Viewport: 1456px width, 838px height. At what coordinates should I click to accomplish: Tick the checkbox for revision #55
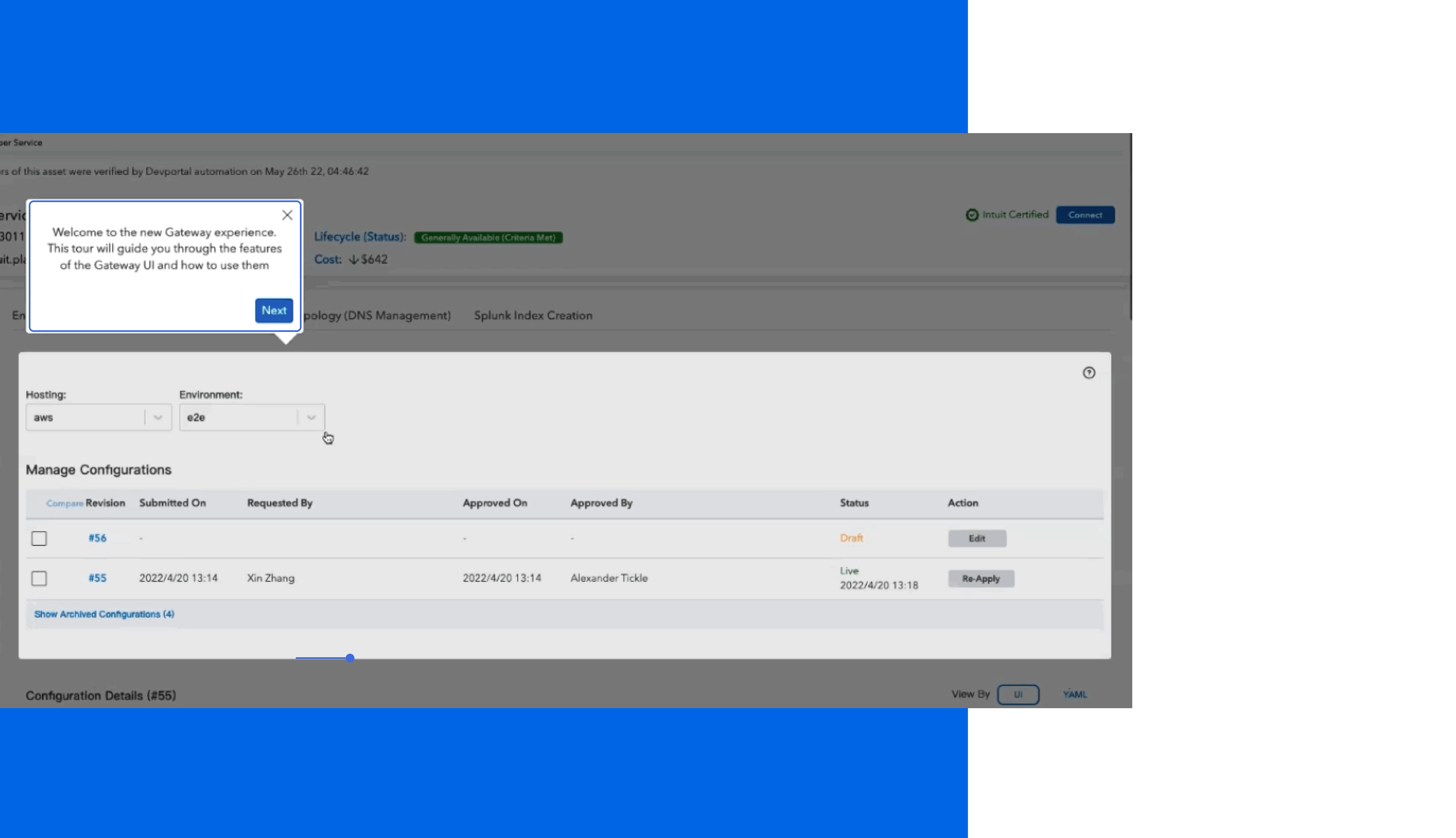click(39, 578)
